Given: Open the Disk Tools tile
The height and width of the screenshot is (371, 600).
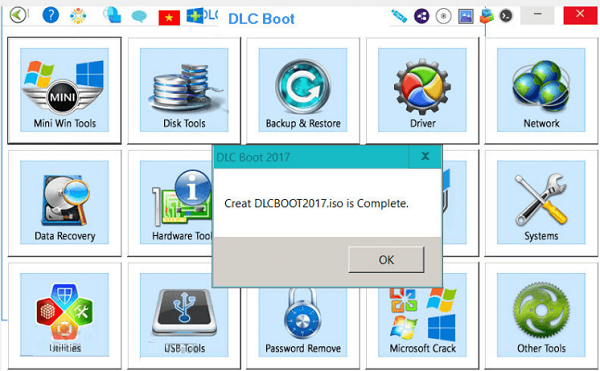Looking at the screenshot, I should 184,90.
